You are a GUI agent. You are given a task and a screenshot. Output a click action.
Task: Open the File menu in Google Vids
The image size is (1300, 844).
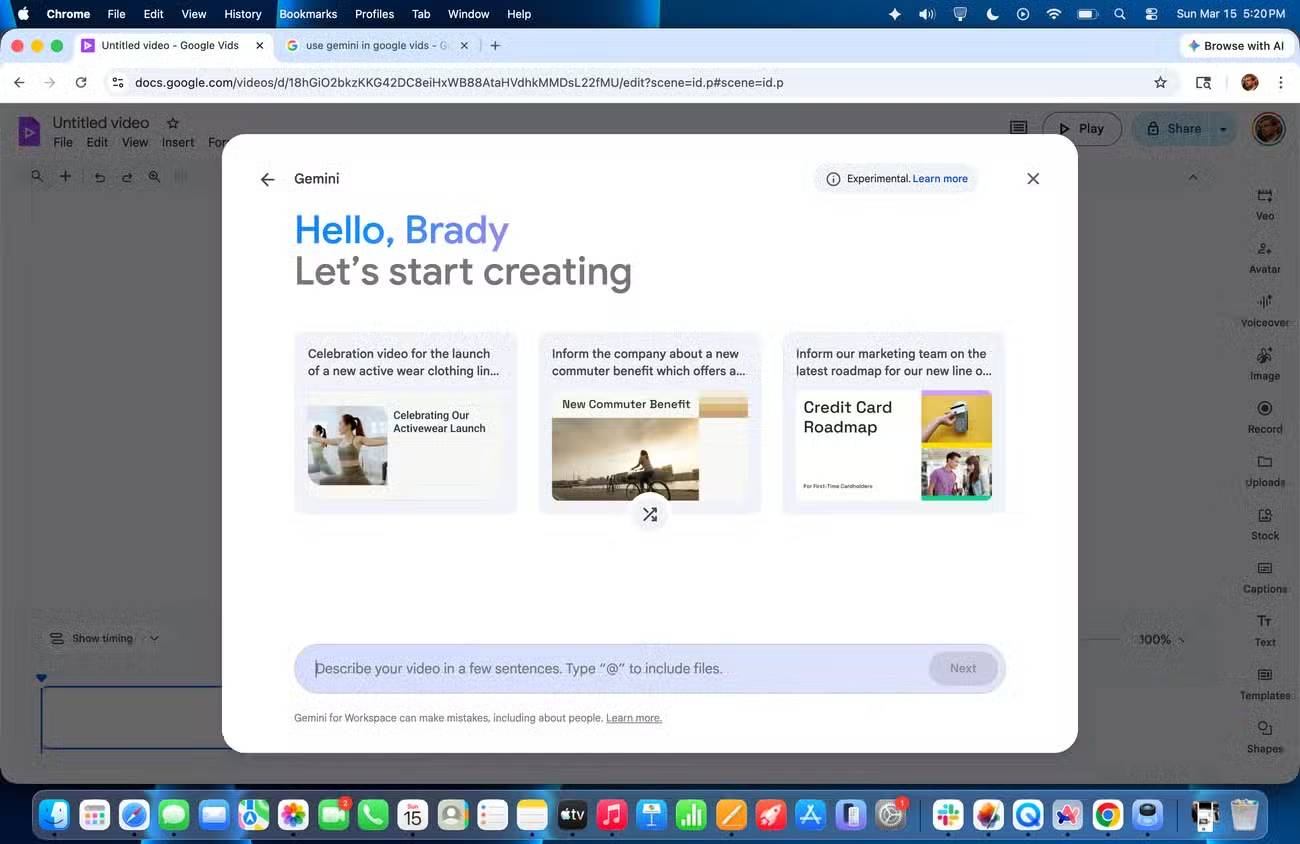(63, 142)
